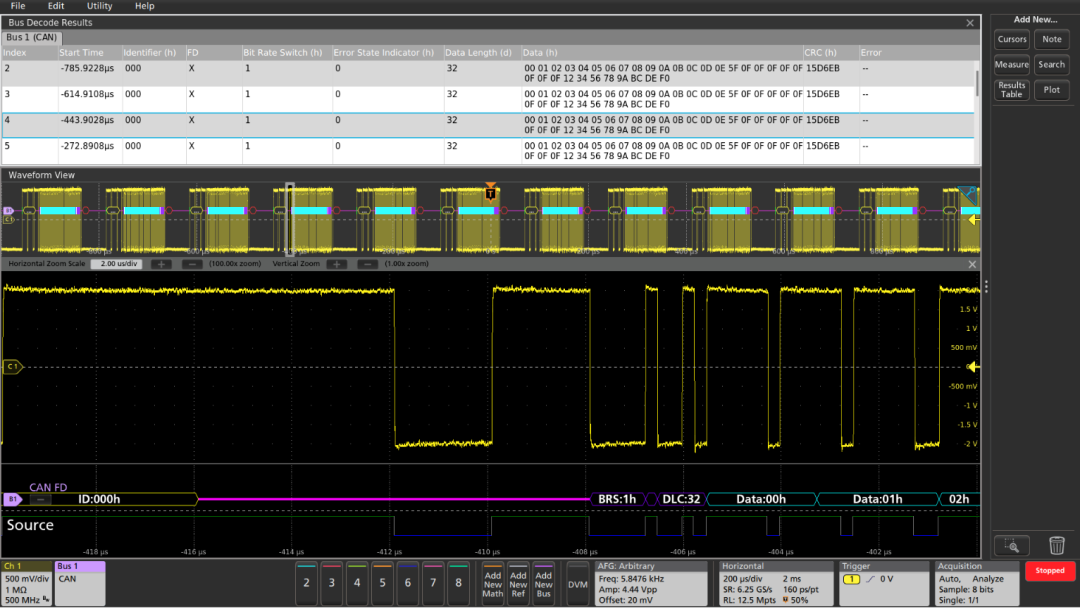Viewport: 1080px width, 609px height.
Task: Add Cursors to the display
Action: click(x=1012, y=39)
